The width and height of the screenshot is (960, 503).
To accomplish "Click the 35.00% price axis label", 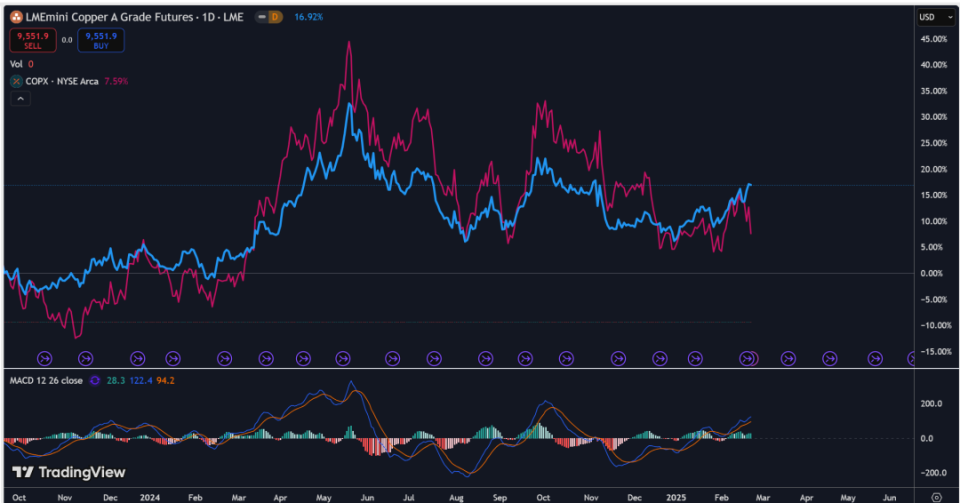I will pos(934,91).
